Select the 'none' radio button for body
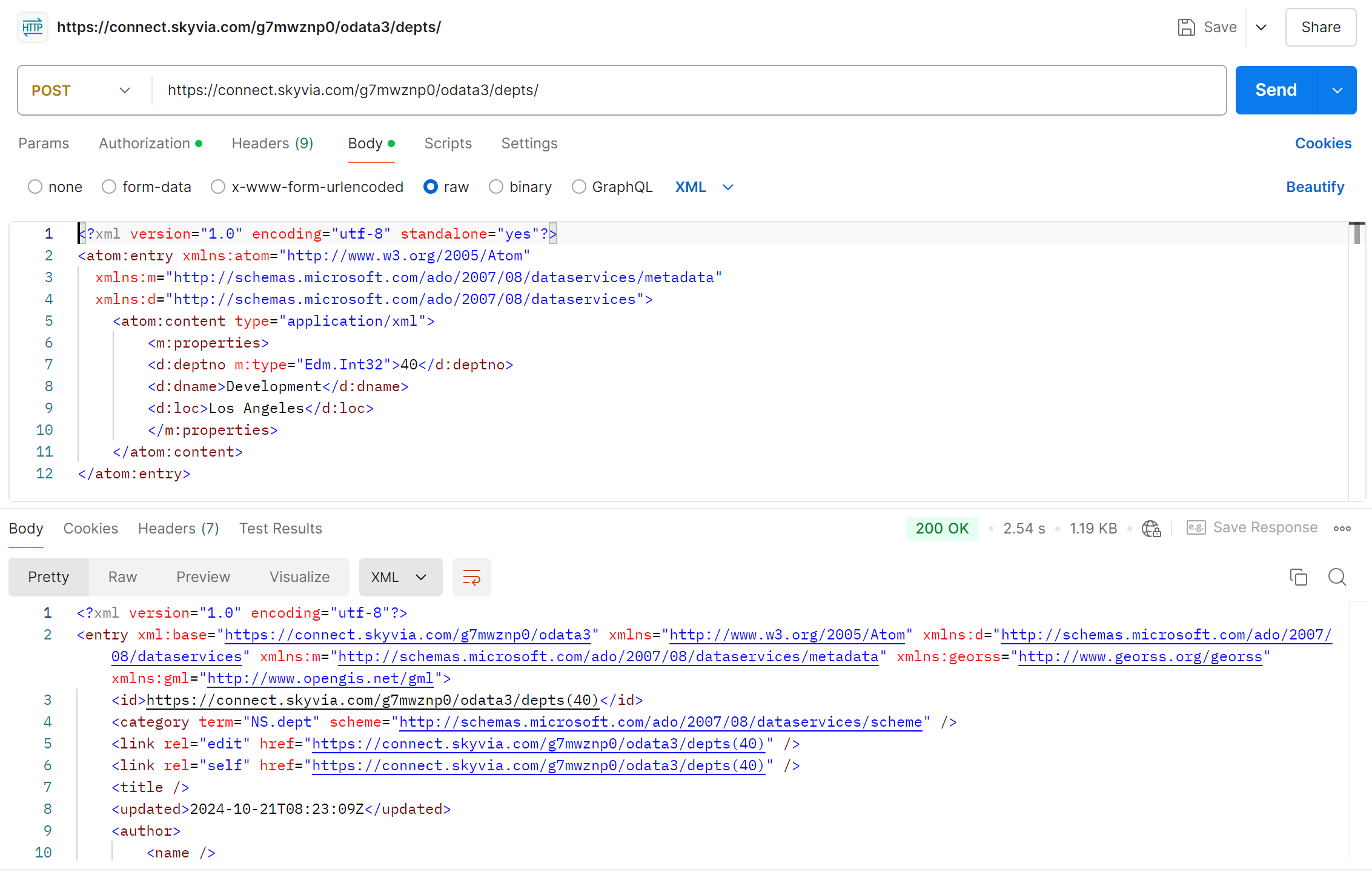 click(x=36, y=187)
